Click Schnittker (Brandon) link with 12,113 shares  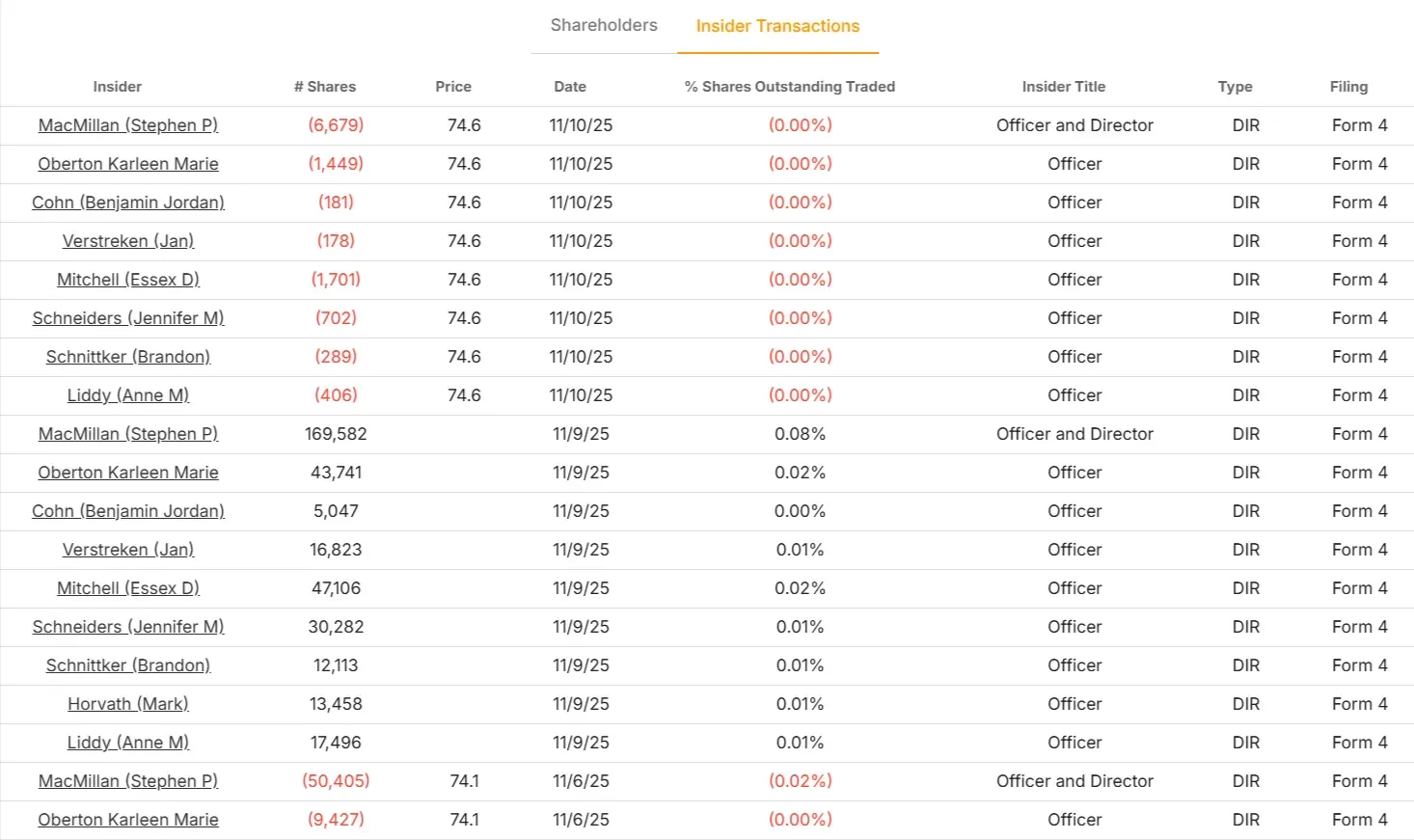click(x=128, y=665)
